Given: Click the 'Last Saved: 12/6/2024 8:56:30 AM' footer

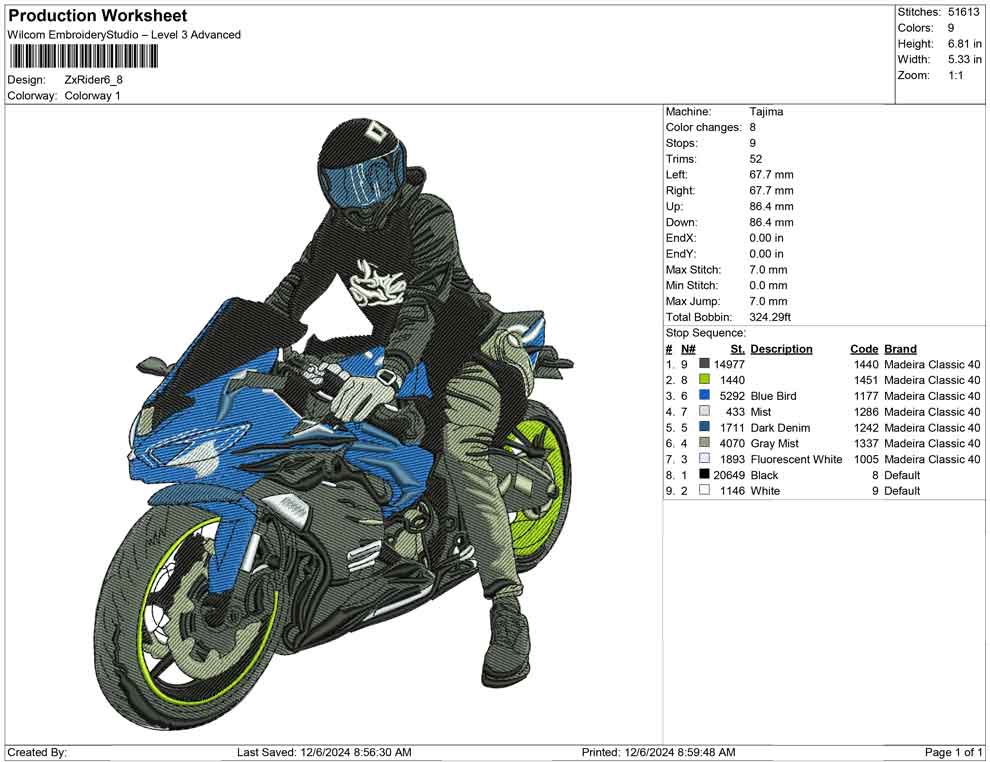Looking at the screenshot, I should pyautogui.click(x=324, y=752).
